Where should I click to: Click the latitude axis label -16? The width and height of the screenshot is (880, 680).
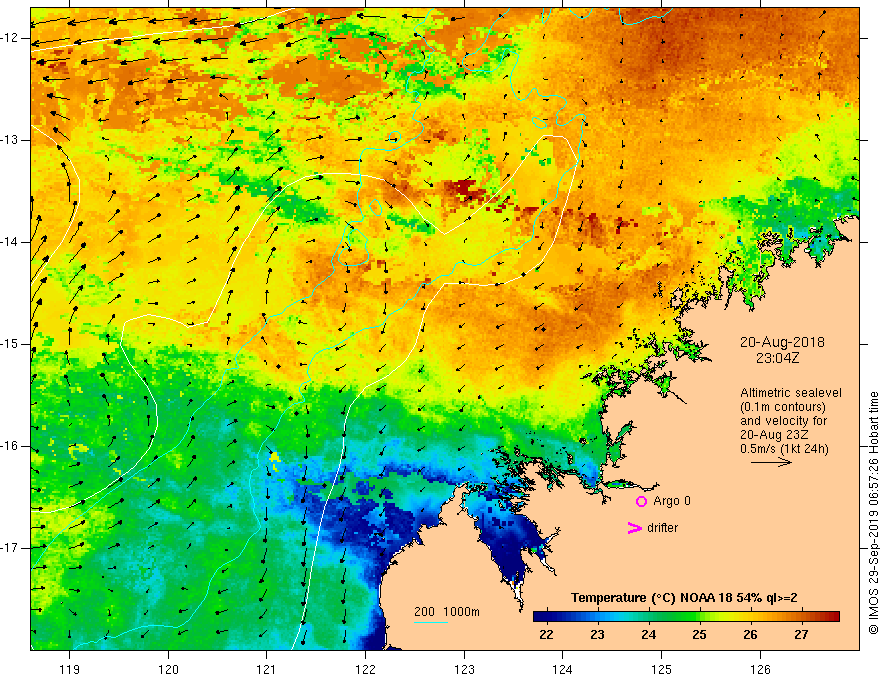click(10, 446)
